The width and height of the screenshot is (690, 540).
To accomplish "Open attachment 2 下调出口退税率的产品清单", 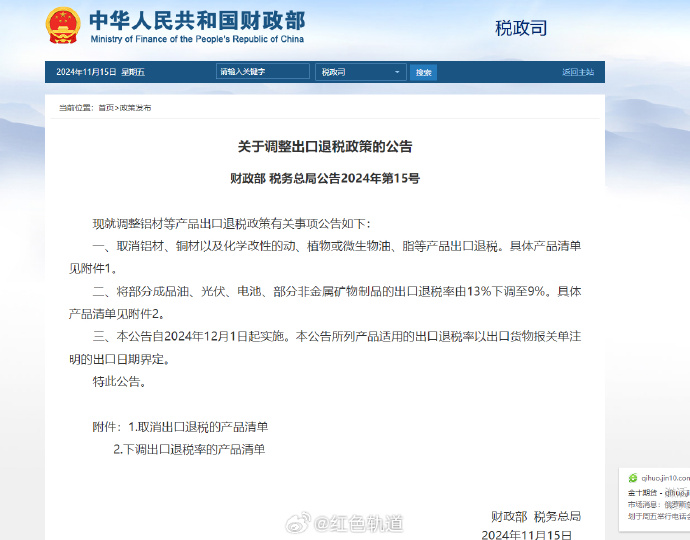I will click(x=189, y=450).
